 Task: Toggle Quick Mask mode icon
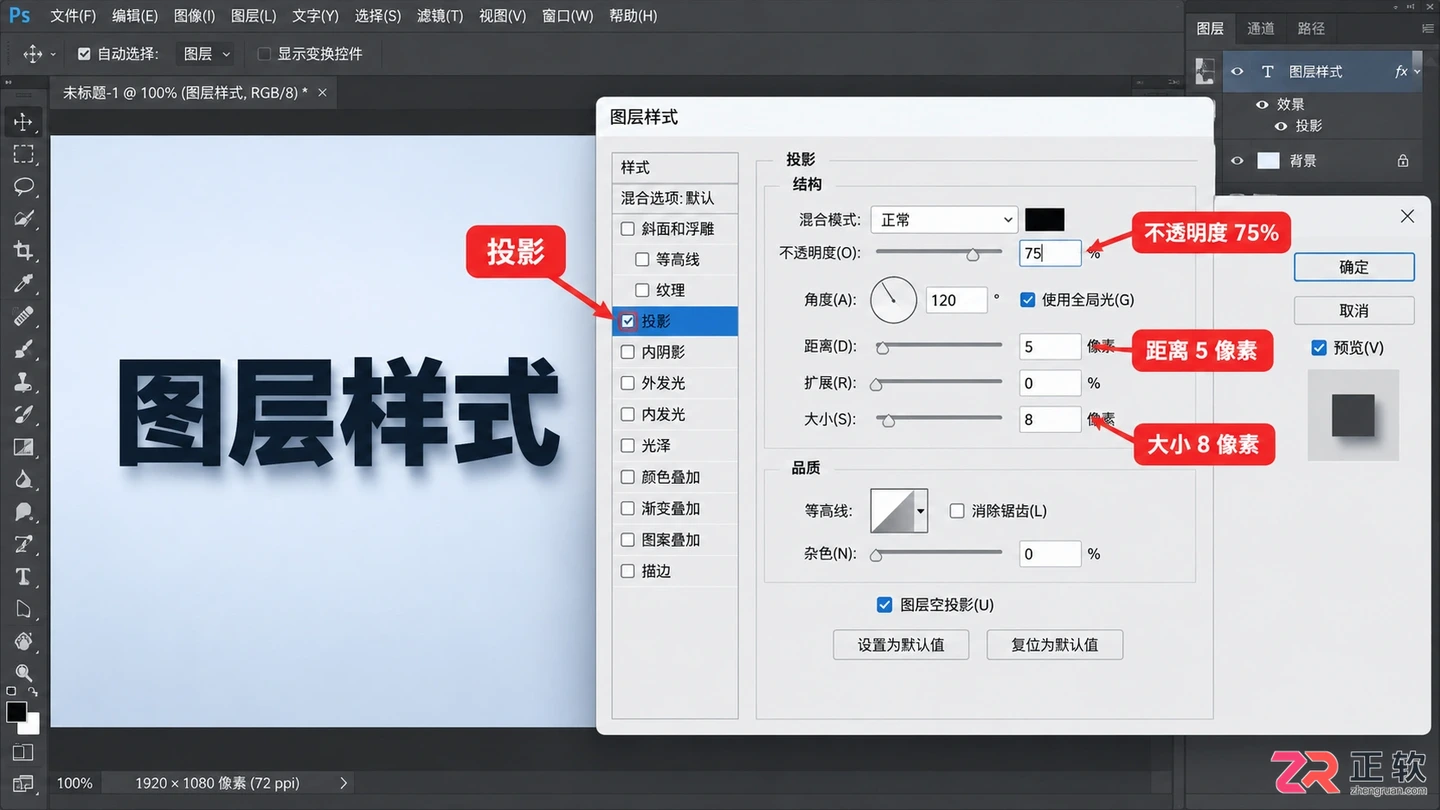23,752
